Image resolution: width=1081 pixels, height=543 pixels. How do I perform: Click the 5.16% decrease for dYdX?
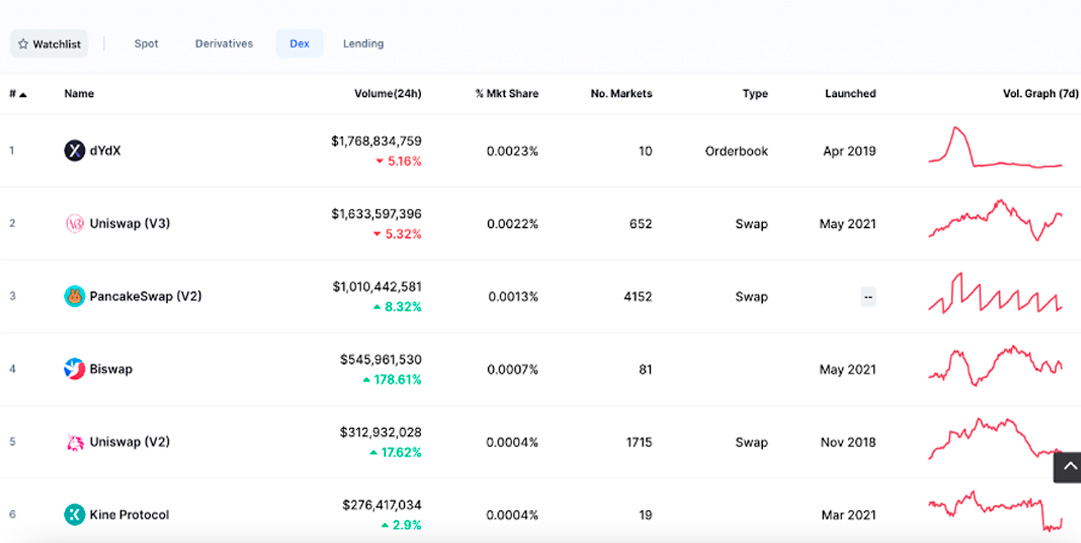click(398, 161)
